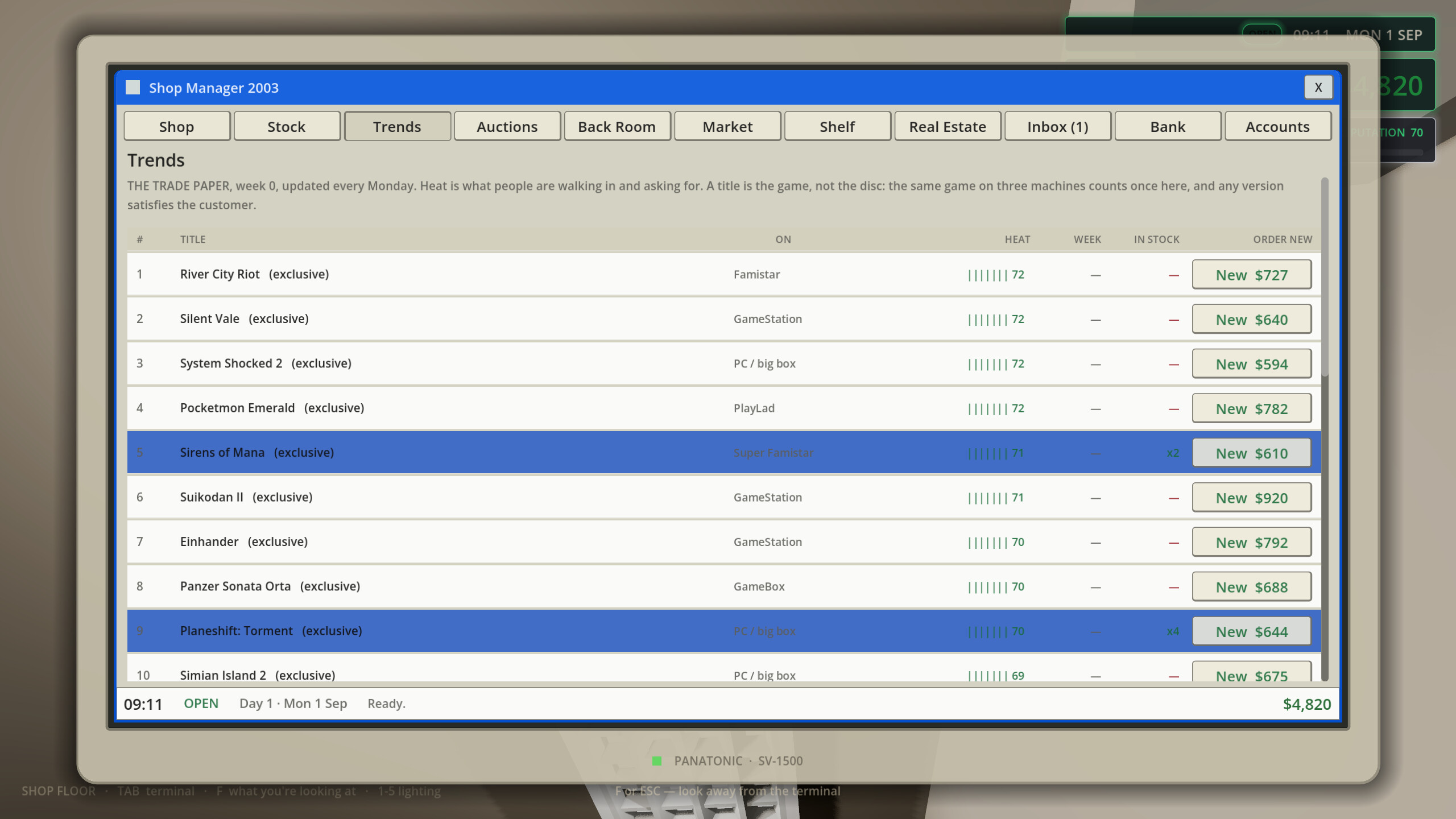Click the OPEN status in status bar

(201, 704)
